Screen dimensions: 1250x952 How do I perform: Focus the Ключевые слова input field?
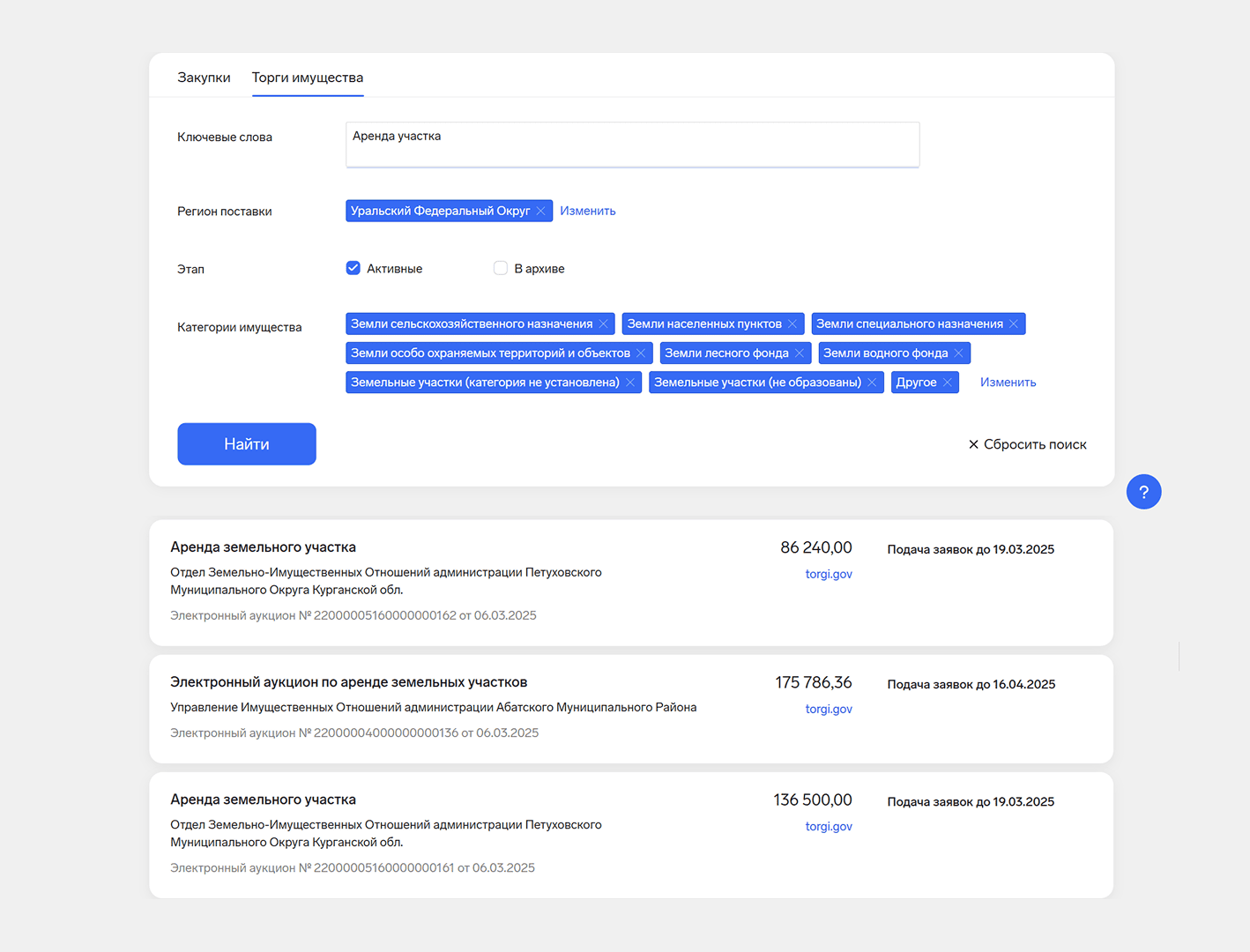coord(632,145)
